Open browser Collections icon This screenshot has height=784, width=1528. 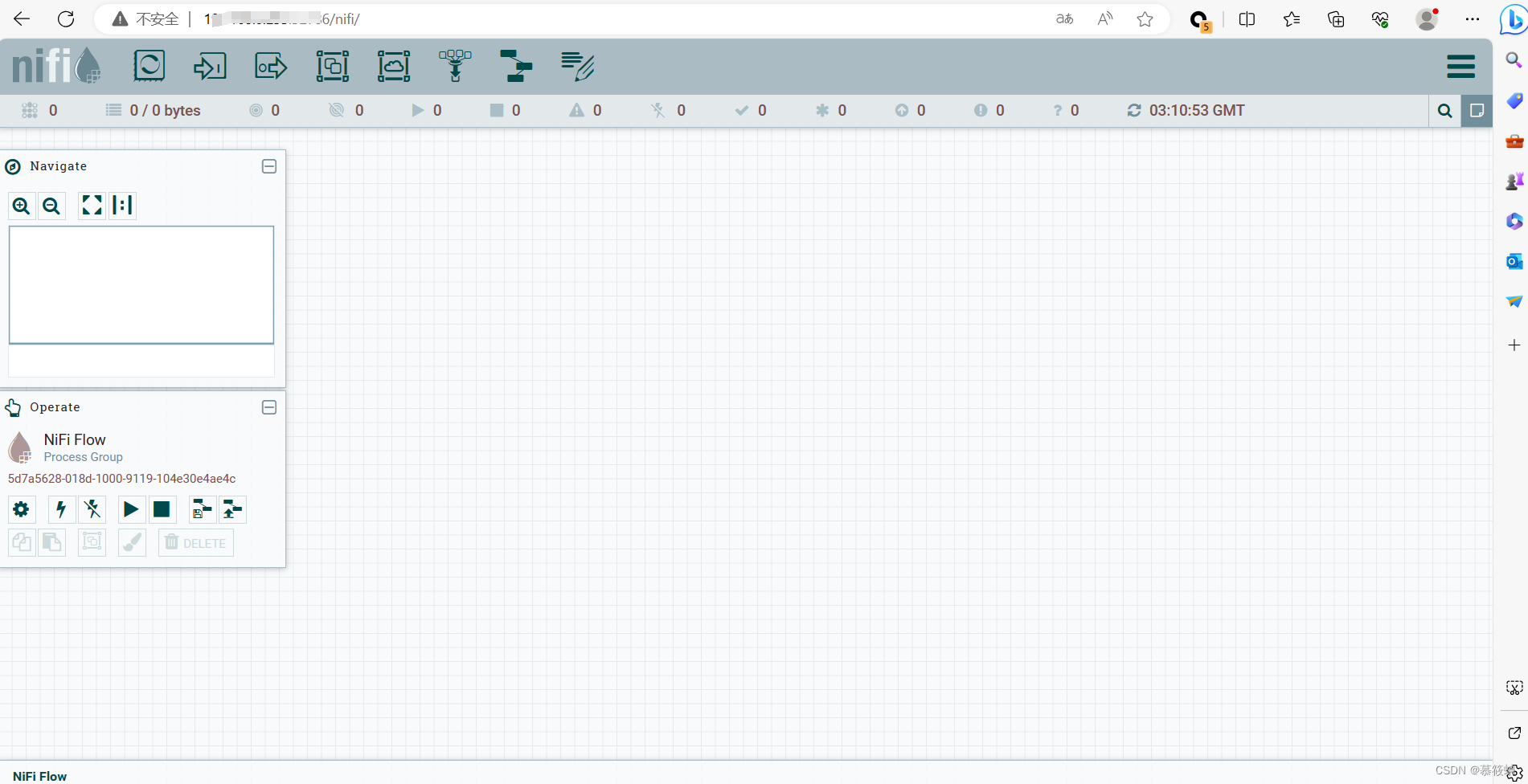(1336, 19)
